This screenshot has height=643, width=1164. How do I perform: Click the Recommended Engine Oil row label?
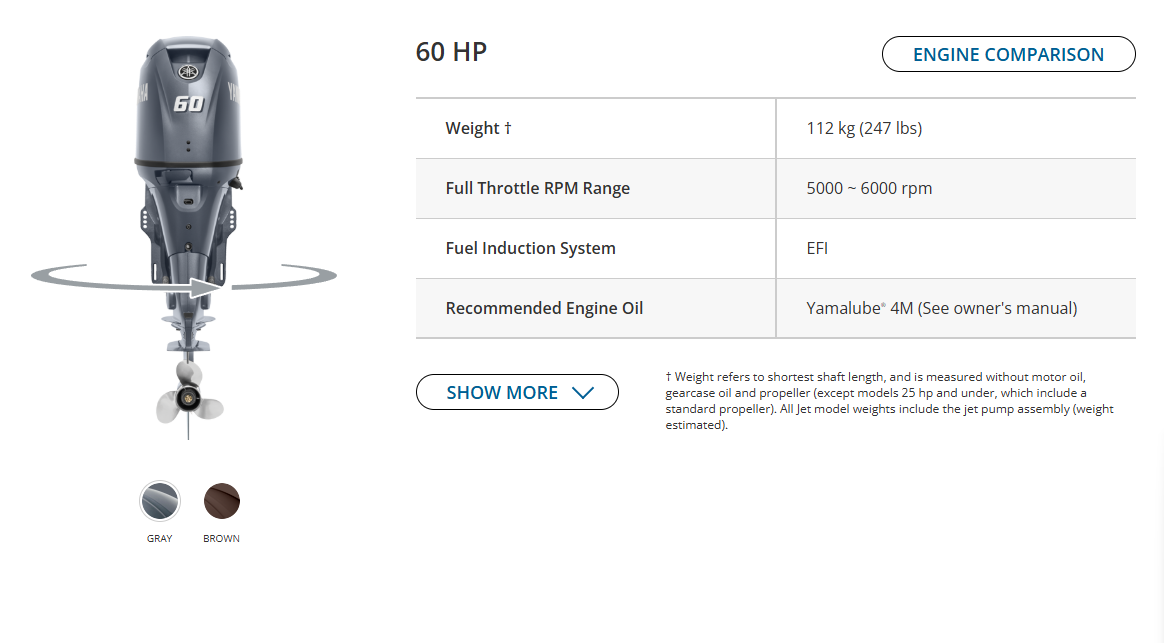544,308
